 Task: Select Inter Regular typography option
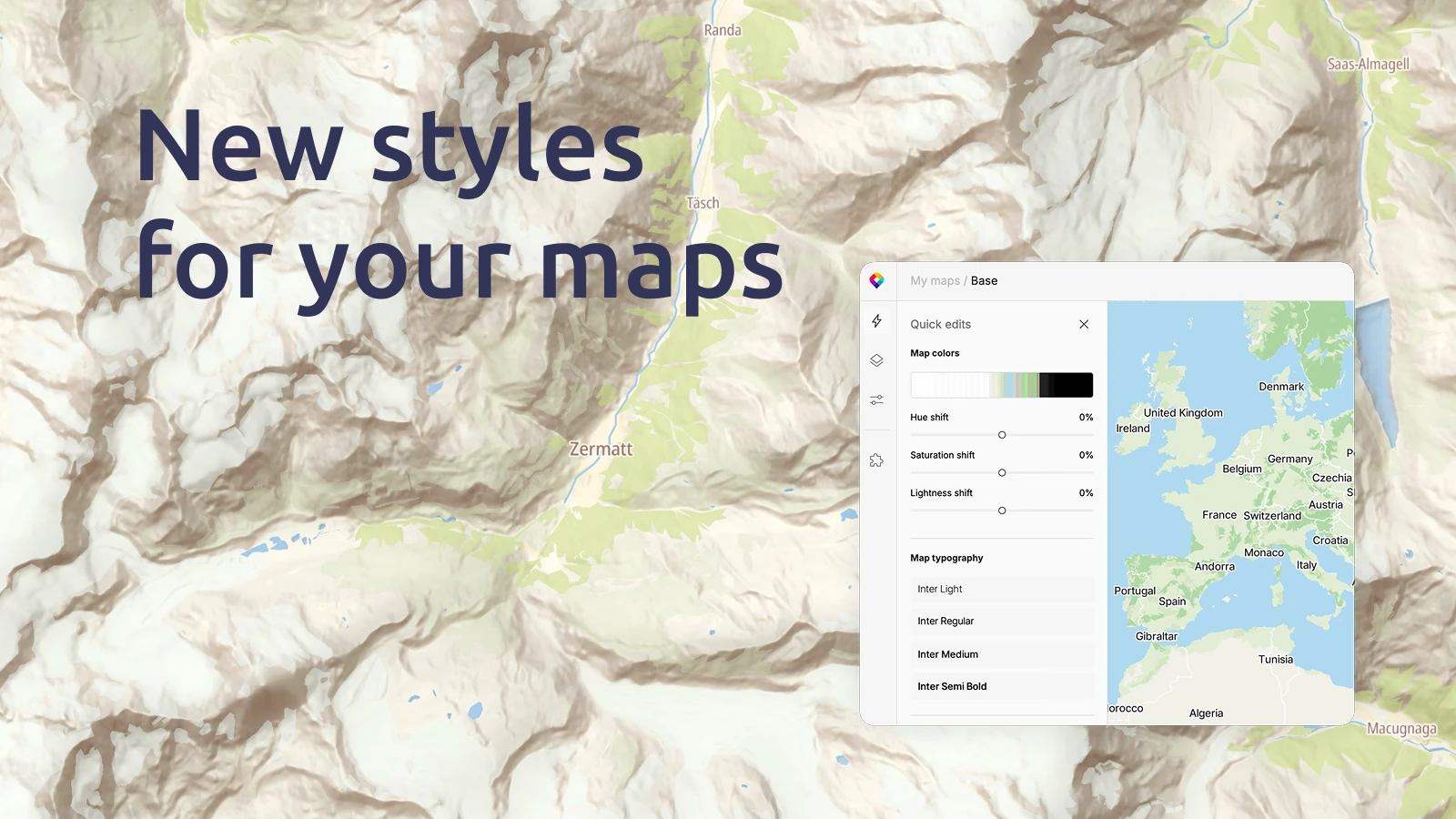[x=1001, y=622]
